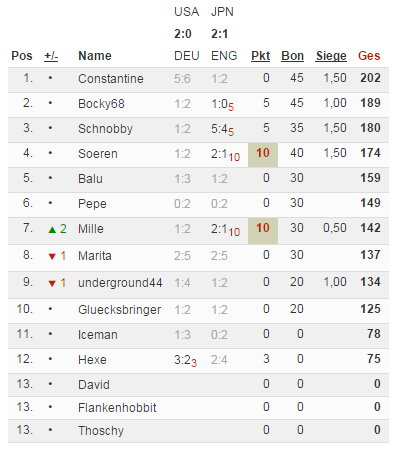Click player name Constantine
The width and height of the screenshot is (395, 452).
click(x=111, y=79)
